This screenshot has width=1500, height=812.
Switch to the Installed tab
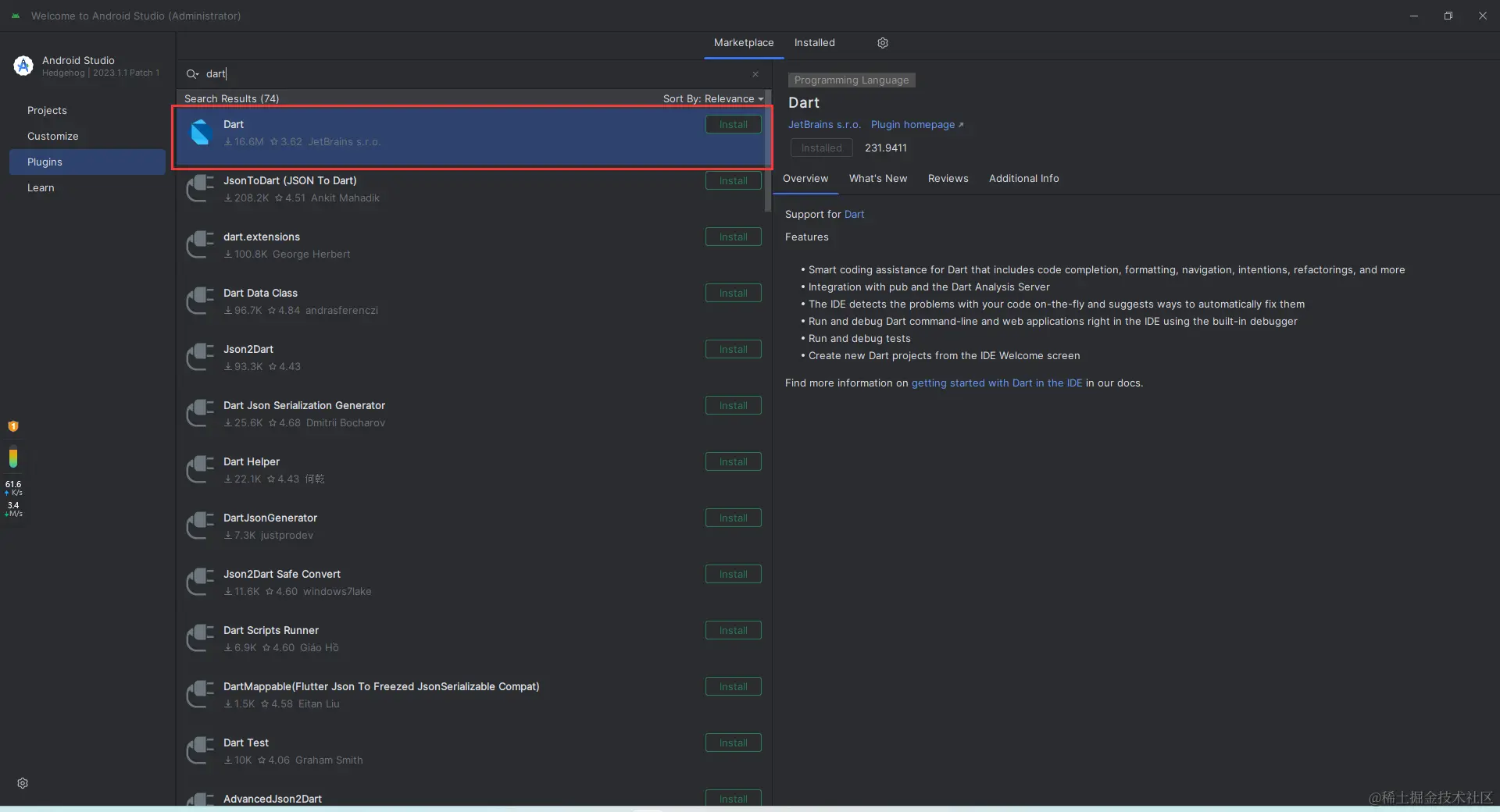point(815,43)
